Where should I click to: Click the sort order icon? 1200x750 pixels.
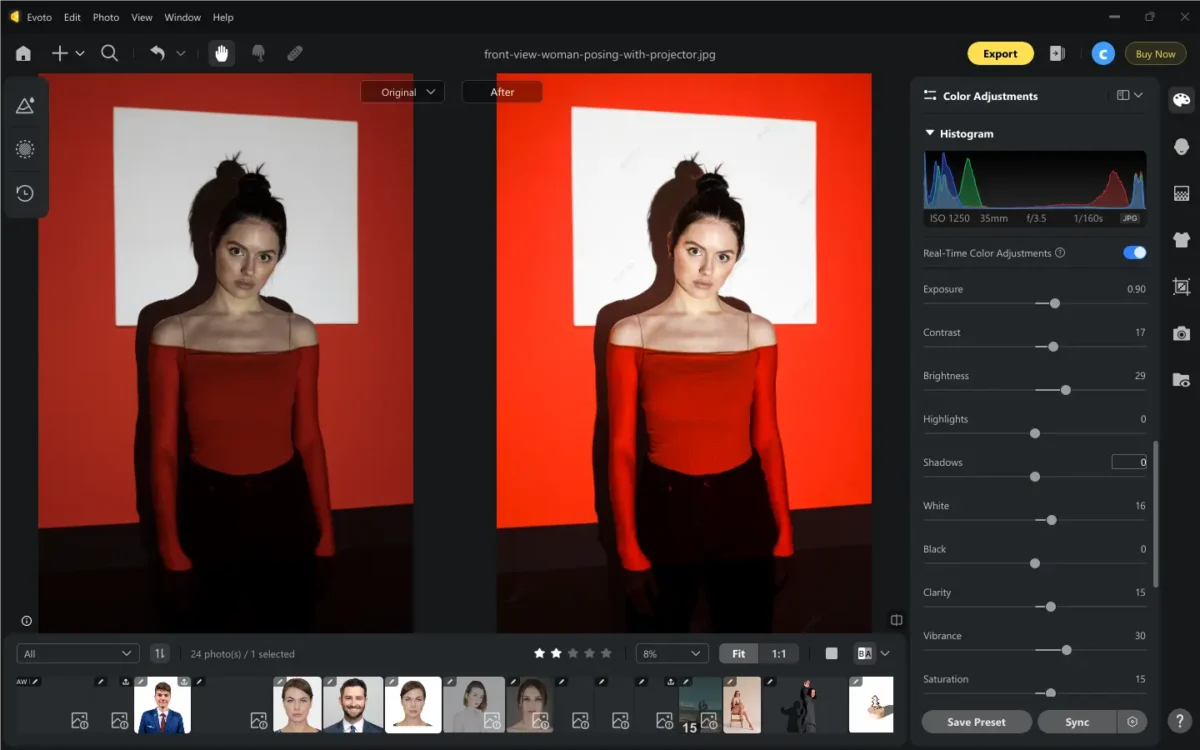160,653
